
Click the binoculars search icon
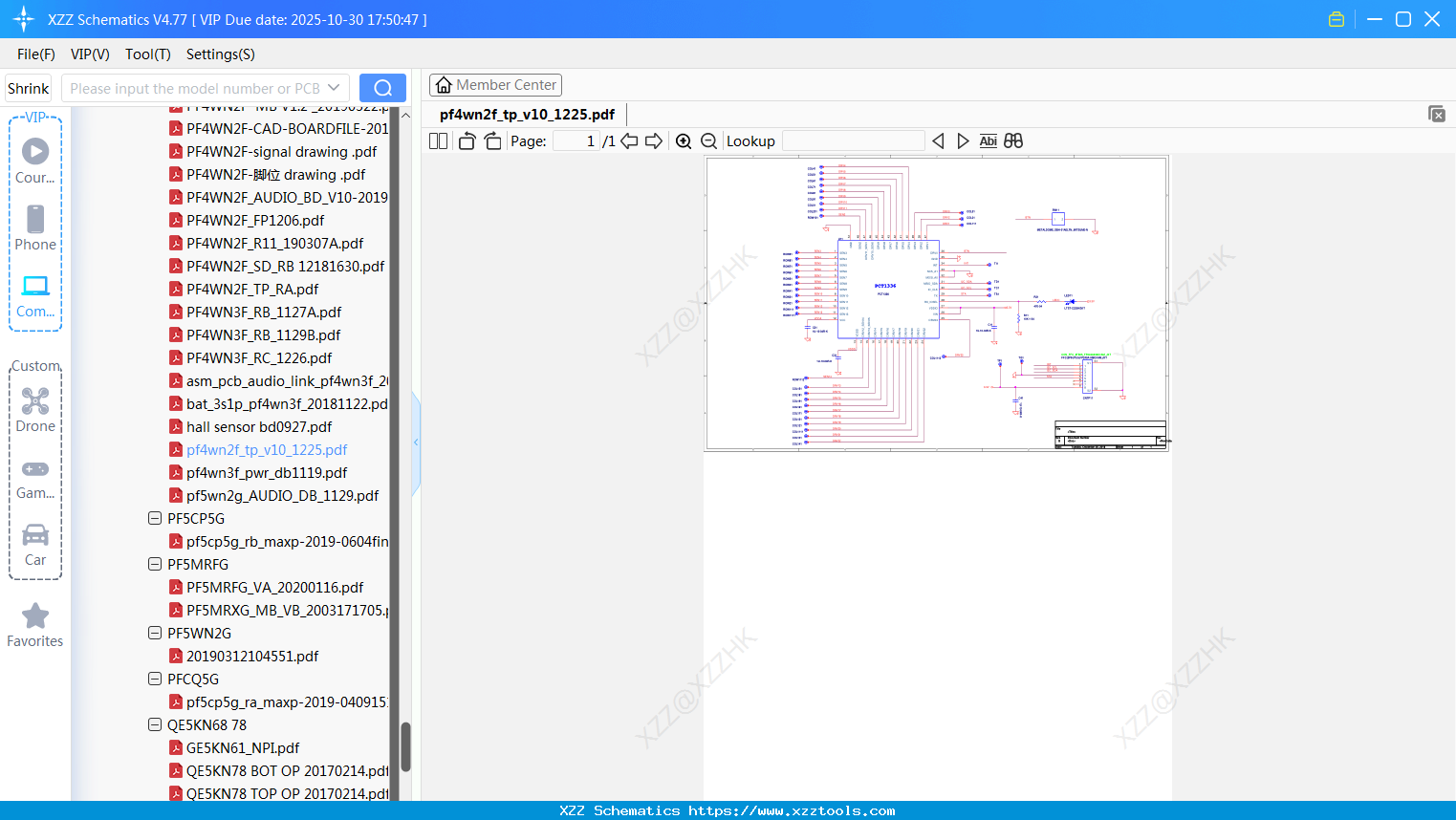click(1013, 140)
